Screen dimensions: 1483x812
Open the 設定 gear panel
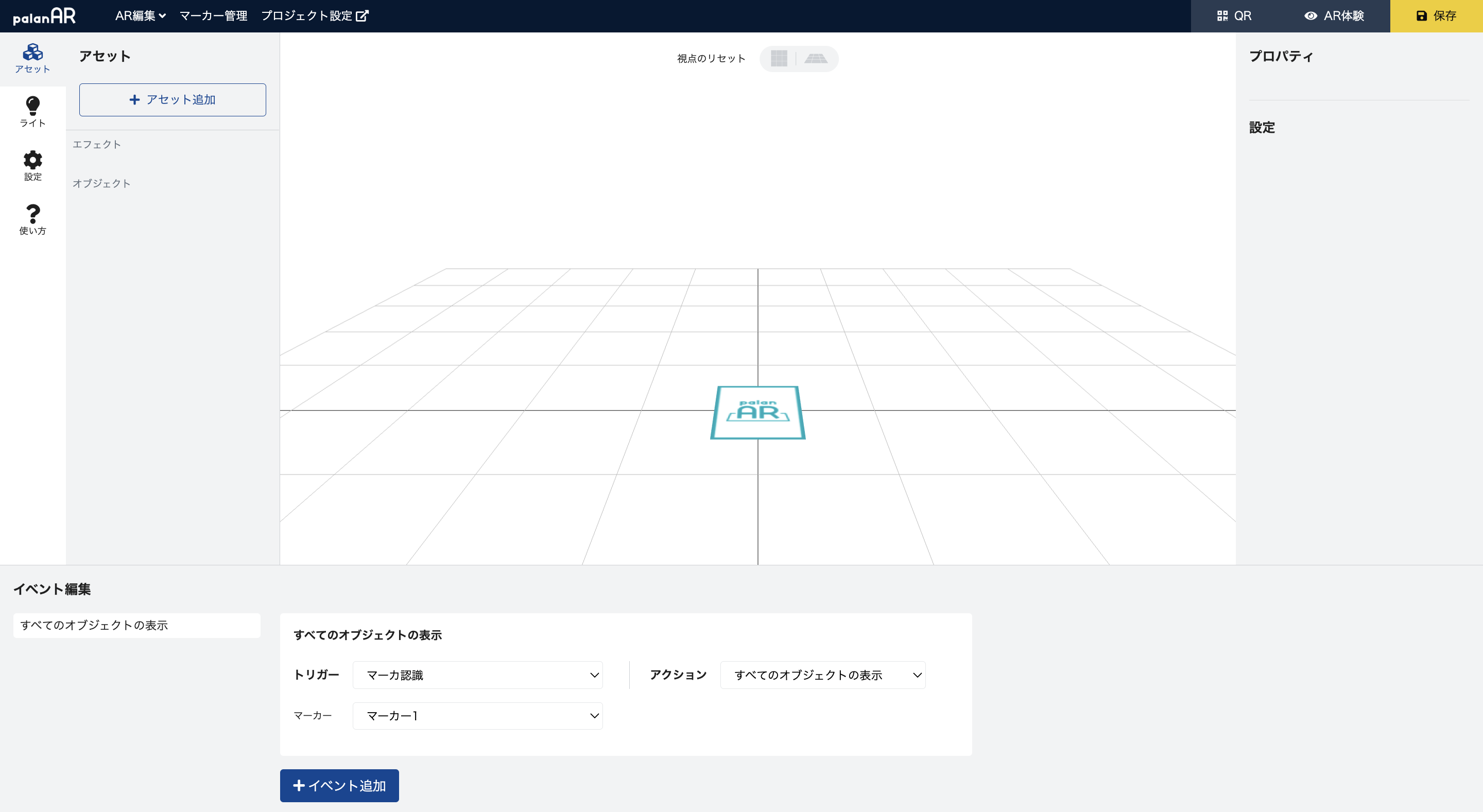(33, 166)
